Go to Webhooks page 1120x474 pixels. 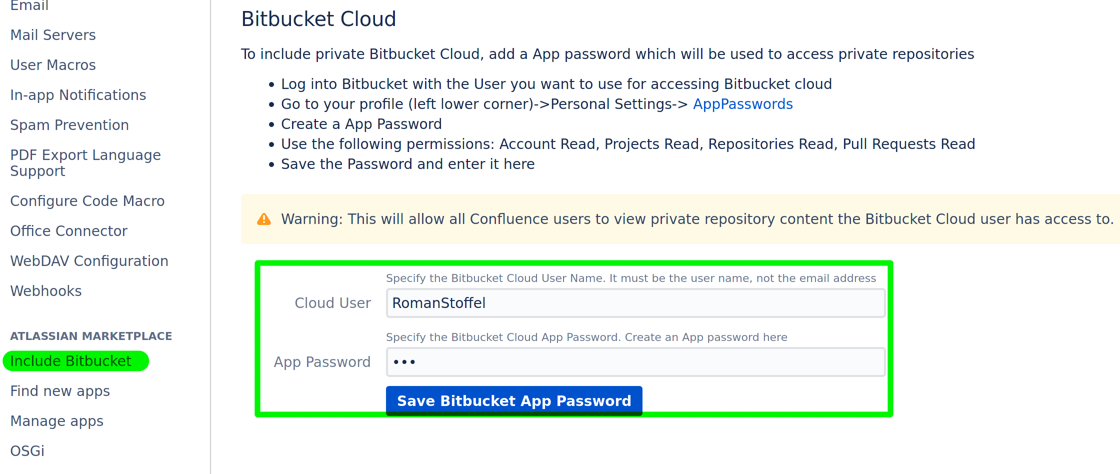[46, 291]
